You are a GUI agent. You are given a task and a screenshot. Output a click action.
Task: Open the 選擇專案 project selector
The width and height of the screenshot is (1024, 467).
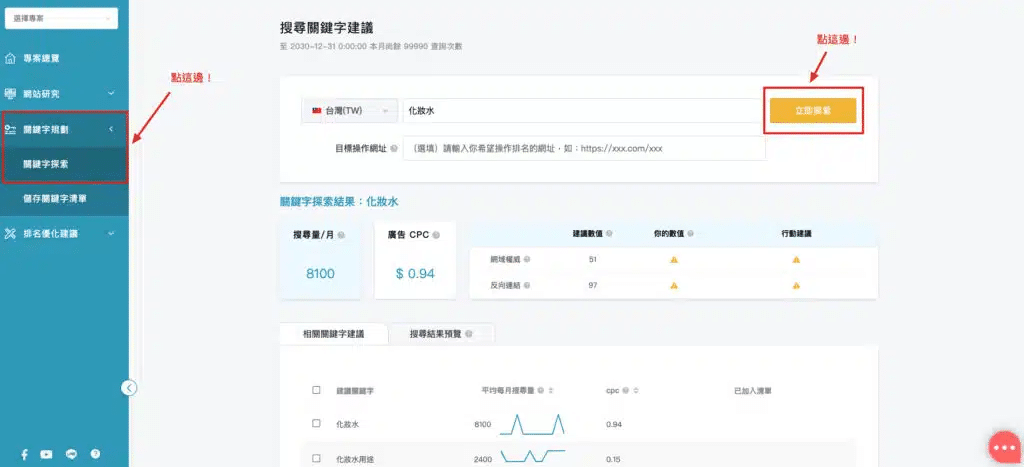click(61, 18)
